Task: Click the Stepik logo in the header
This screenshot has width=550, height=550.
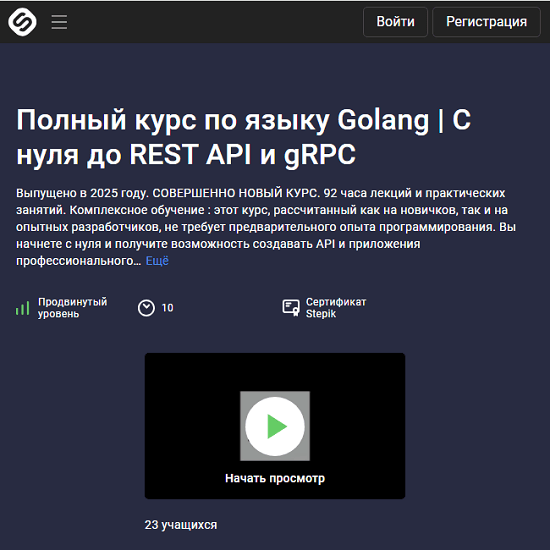Action: (22, 22)
